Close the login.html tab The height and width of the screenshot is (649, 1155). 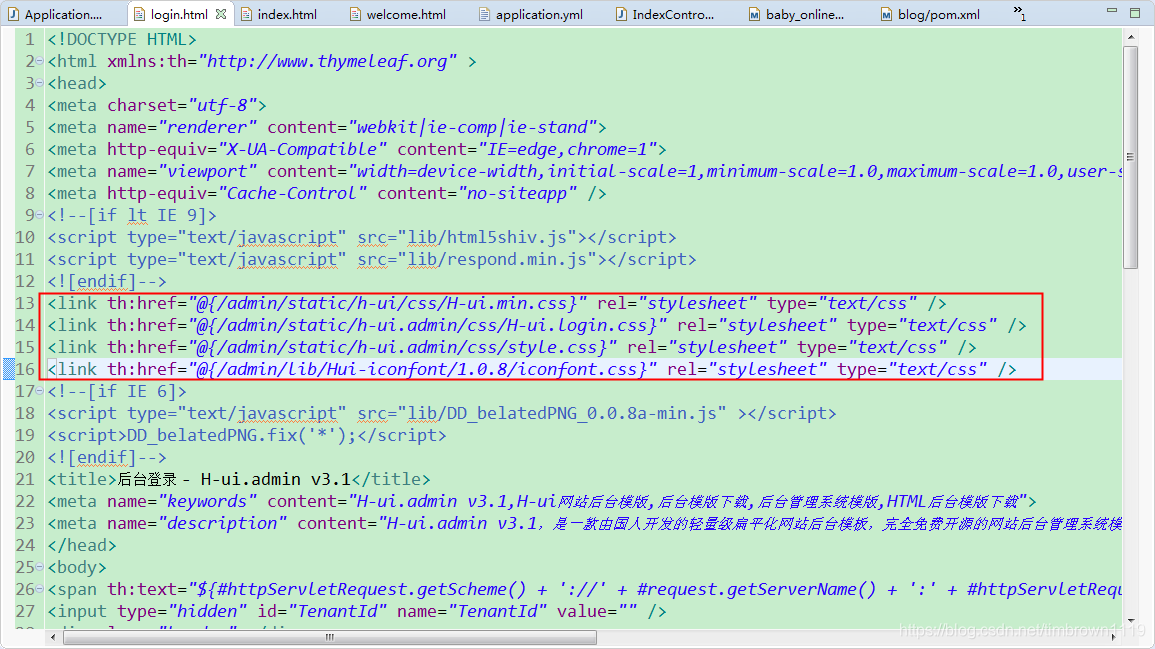pos(221,14)
